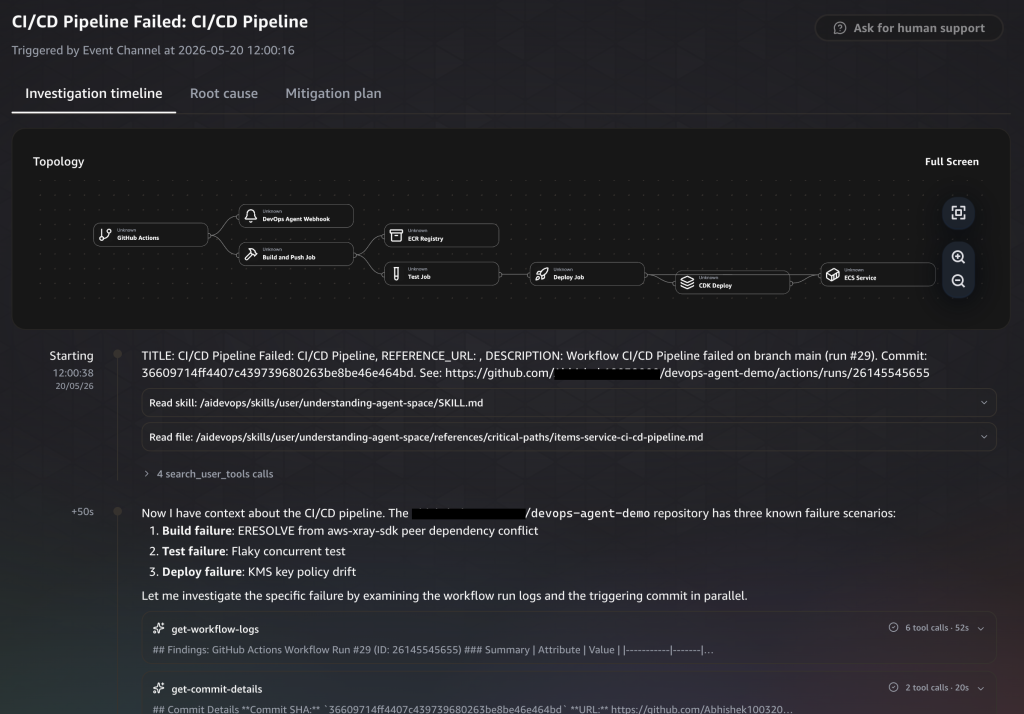The height and width of the screenshot is (714, 1024).
Task: Click the get-workflow-logs card title
Action: pyautogui.click(x=215, y=629)
